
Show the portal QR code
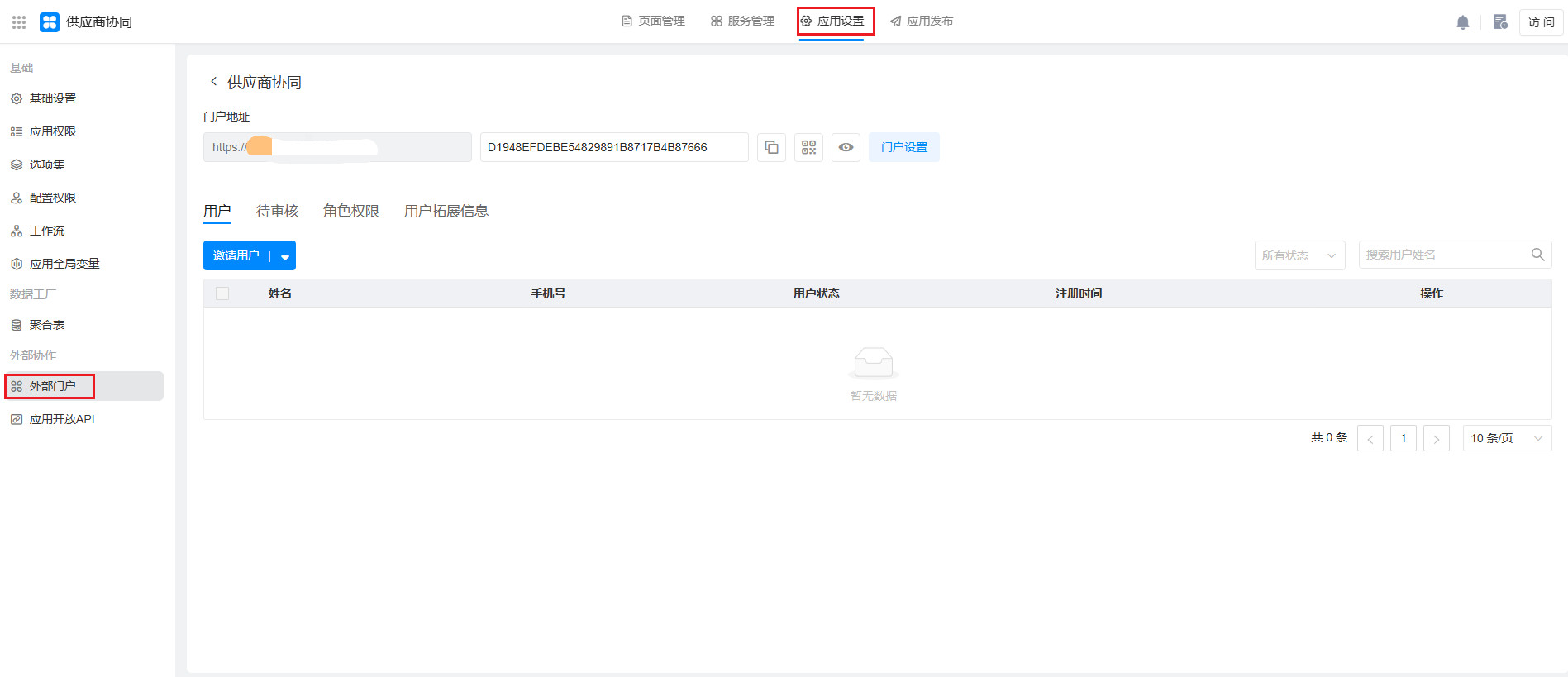coord(808,147)
